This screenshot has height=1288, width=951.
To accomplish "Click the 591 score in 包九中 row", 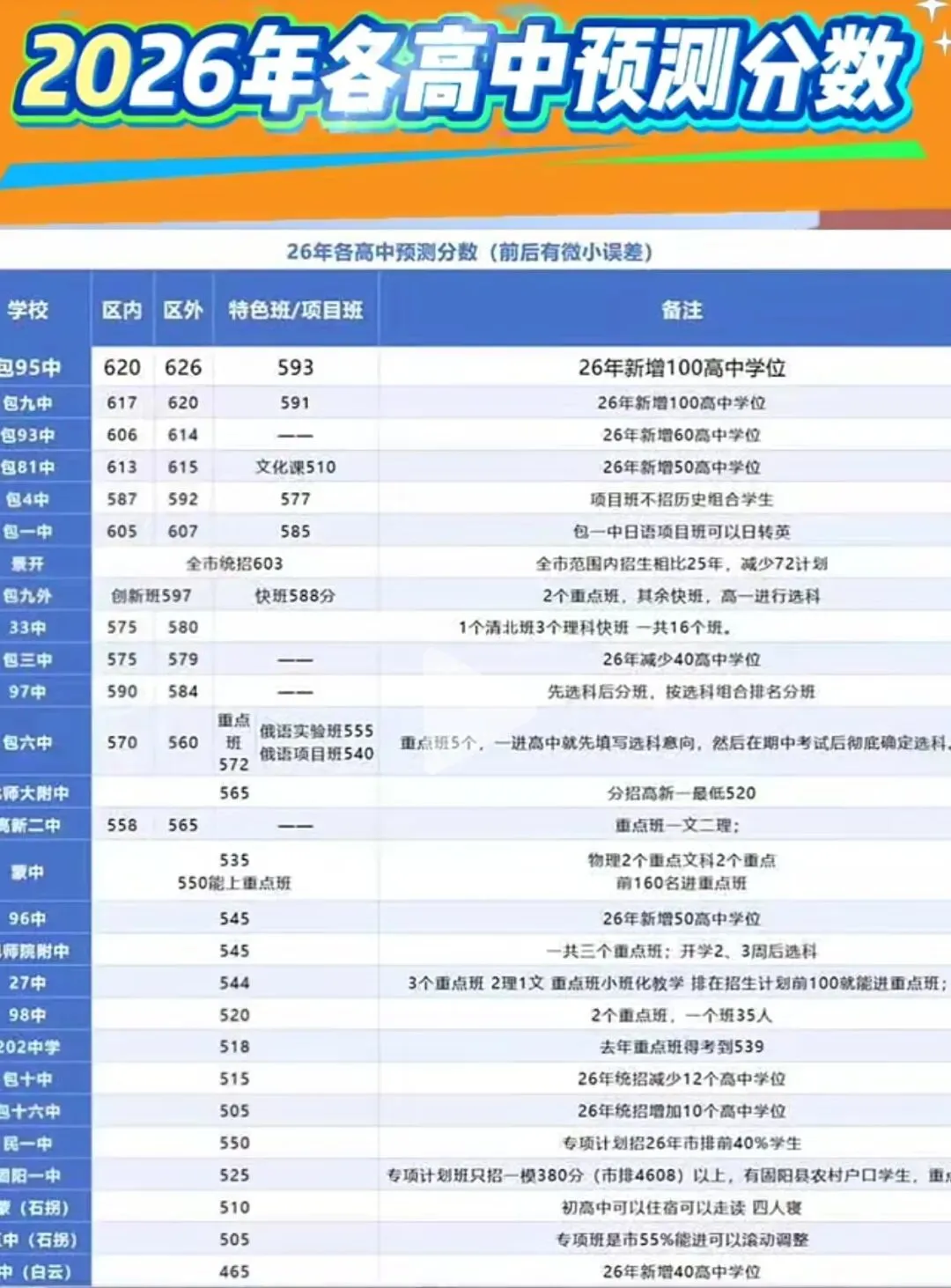I will click(x=295, y=403).
